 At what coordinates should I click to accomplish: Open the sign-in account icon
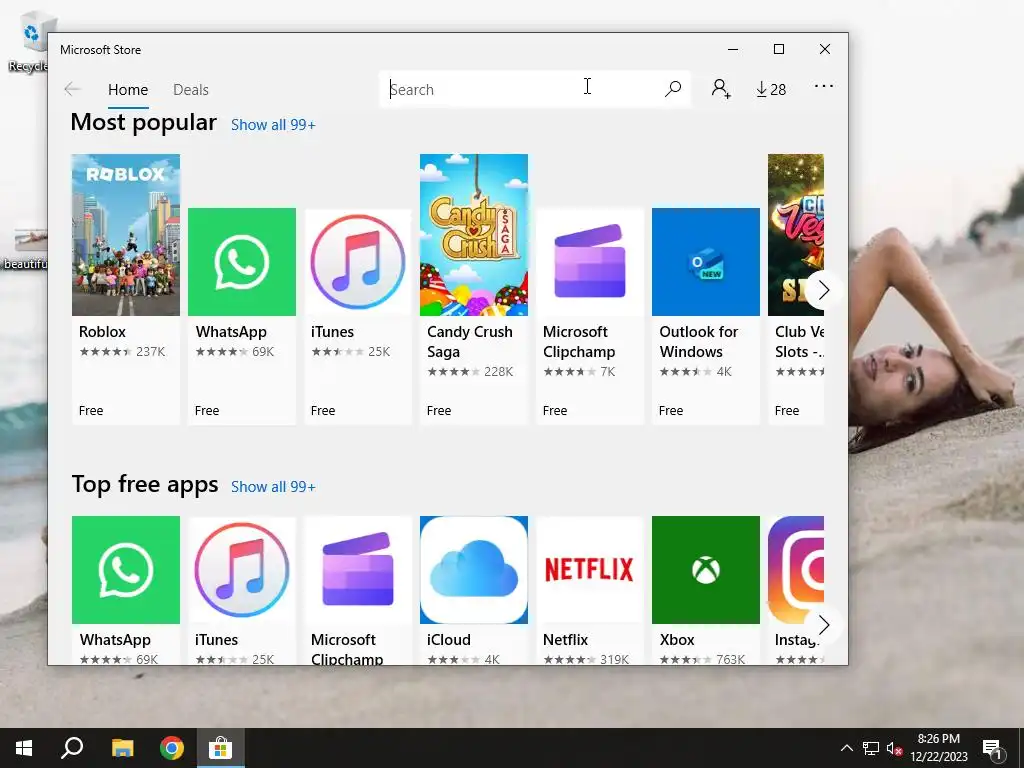(721, 89)
